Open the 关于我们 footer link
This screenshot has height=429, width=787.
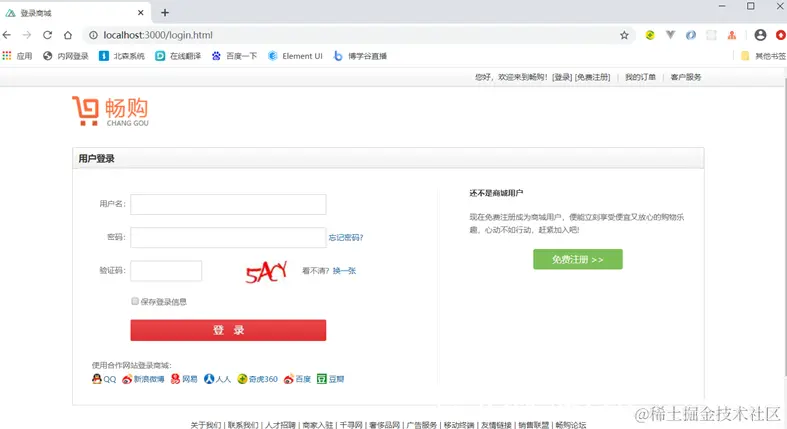206,425
